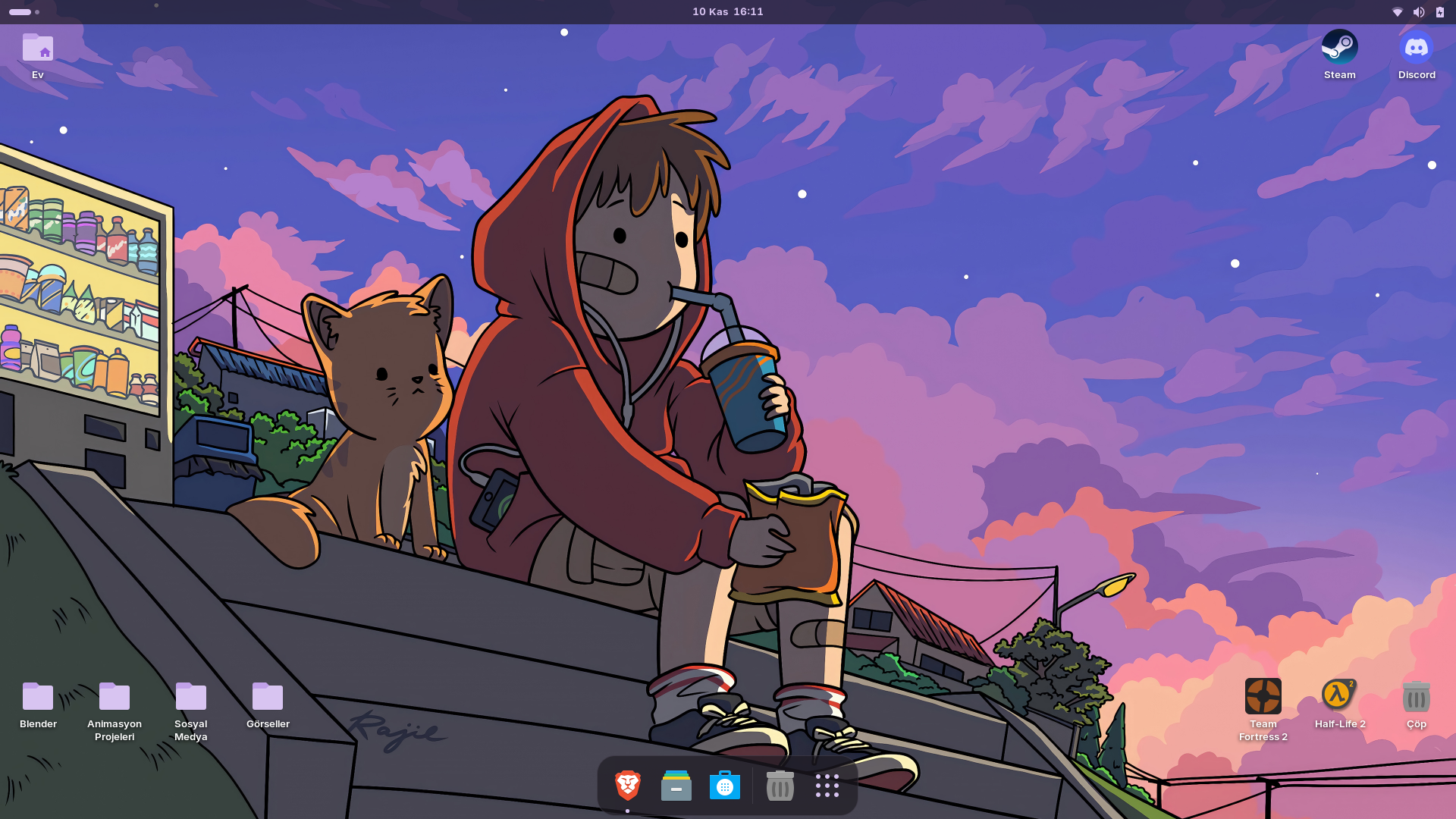Click the volume speaker indicator
Viewport: 1456px width, 819px height.
(1419, 12)
